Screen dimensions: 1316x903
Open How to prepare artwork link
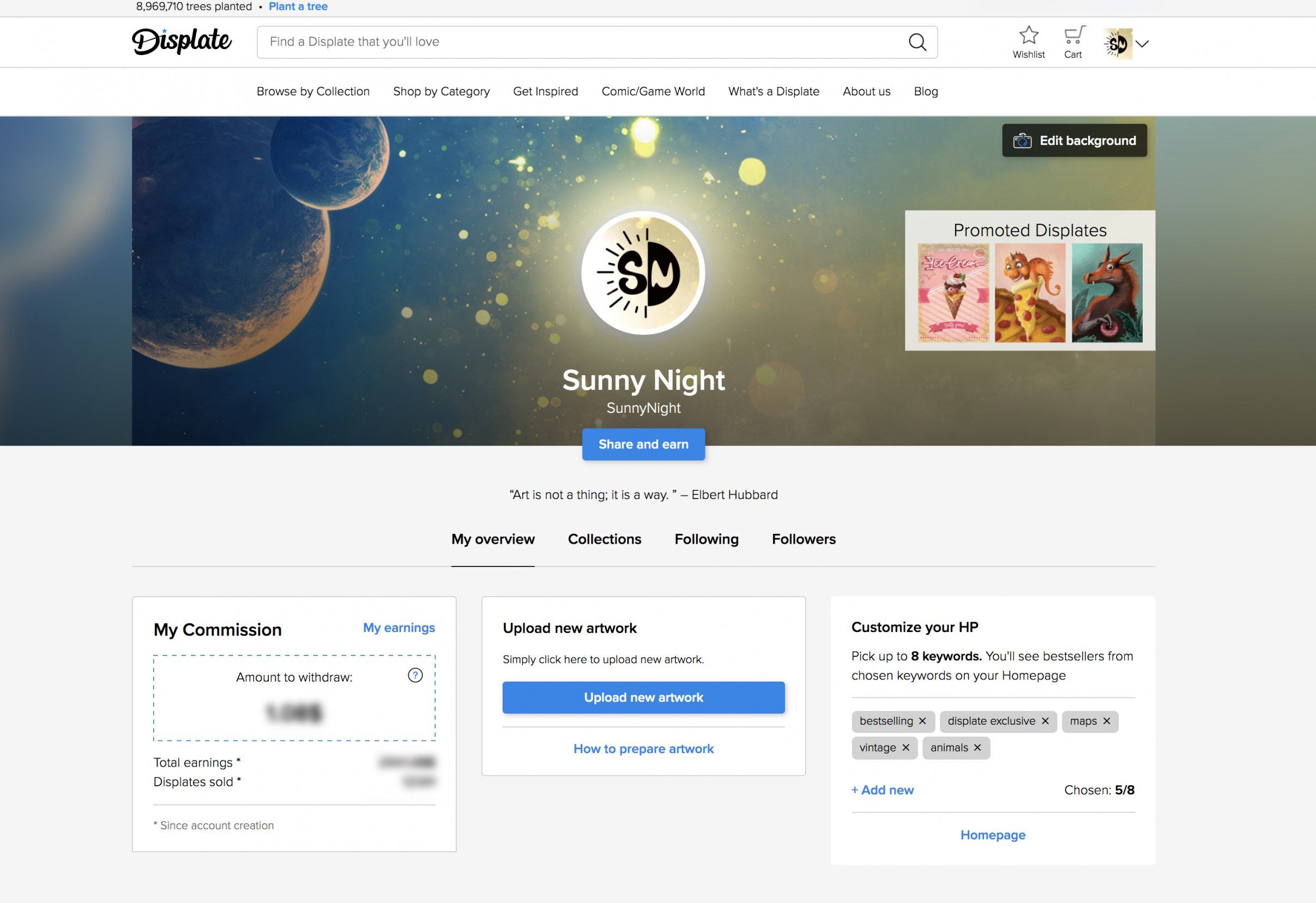(x=643, y=749)
